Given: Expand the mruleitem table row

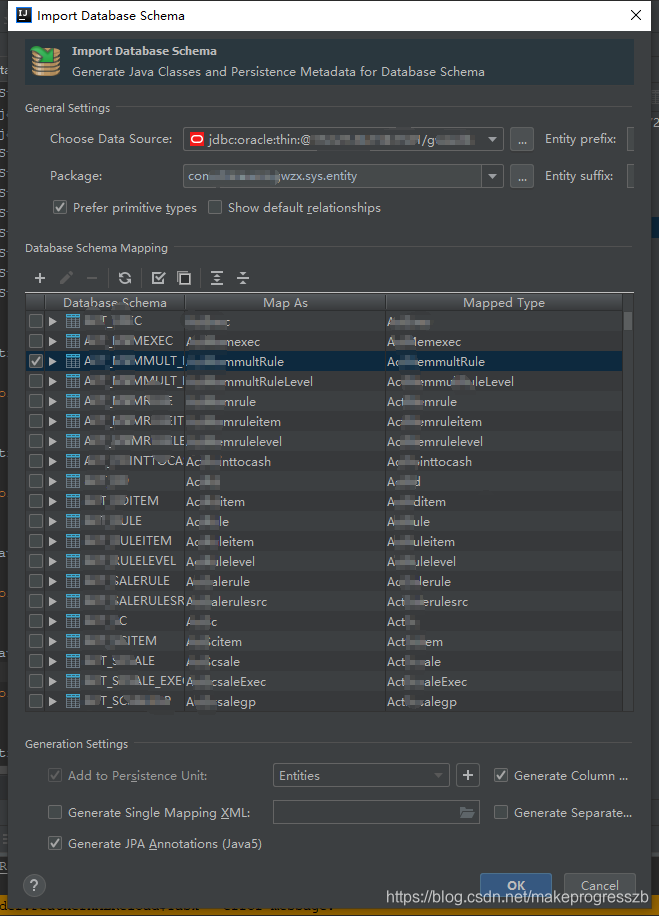Looking at the screenshot, I should (53, 421).
